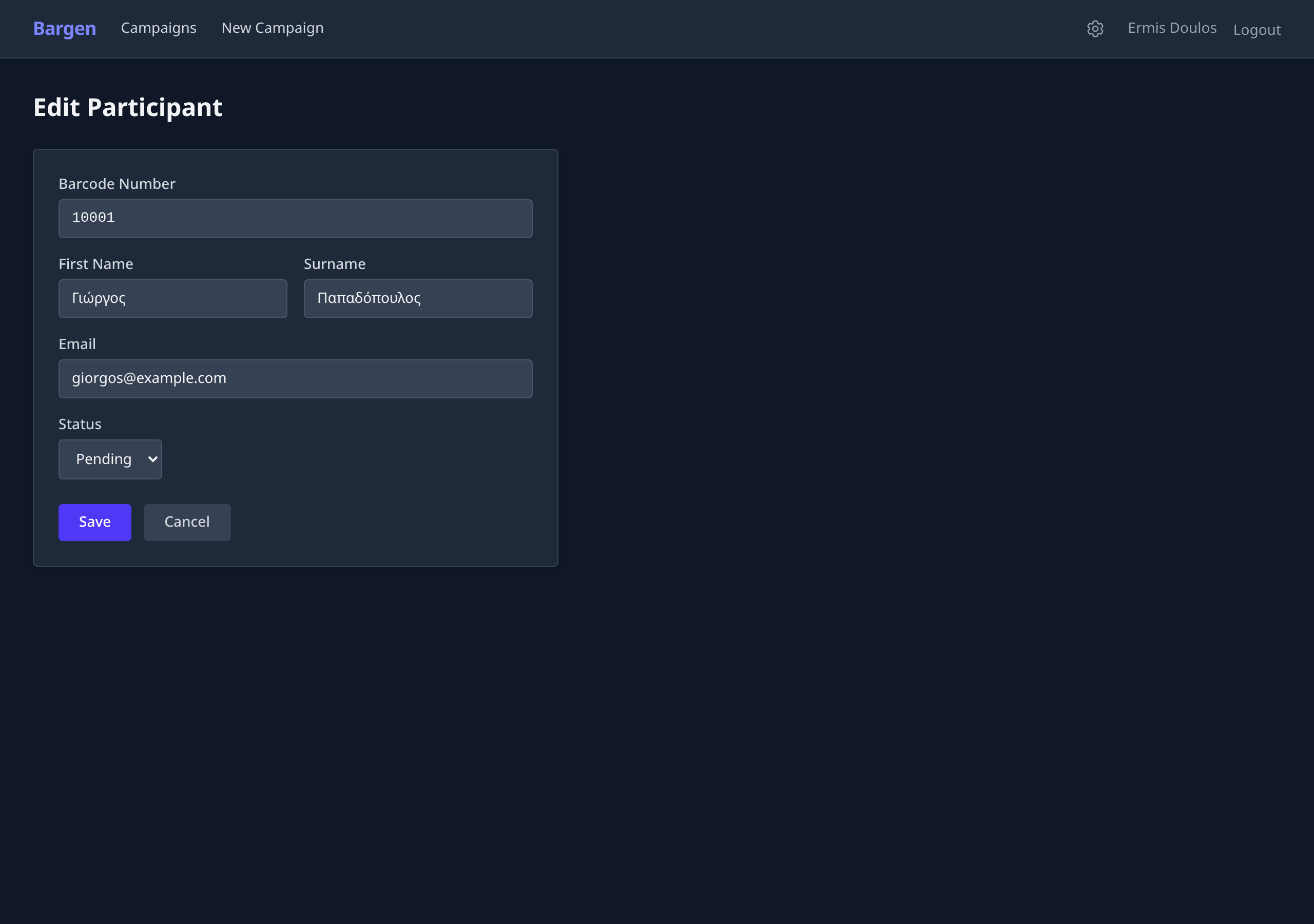Image resolution: width=1314 pixels, height=924 pixels.
Task: Click the Status label above the dropdown
Action: pos(80,424)
